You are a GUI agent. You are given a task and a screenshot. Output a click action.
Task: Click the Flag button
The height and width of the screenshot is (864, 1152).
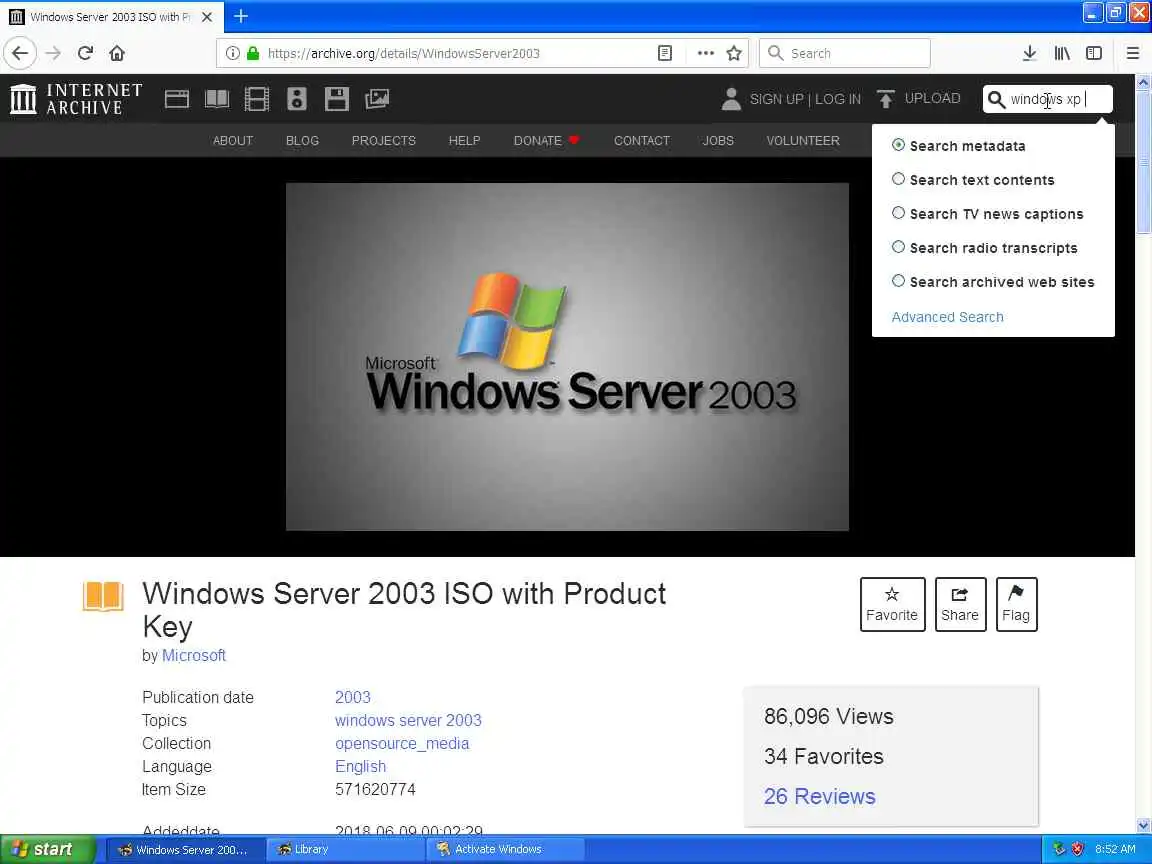[1016, 604]
